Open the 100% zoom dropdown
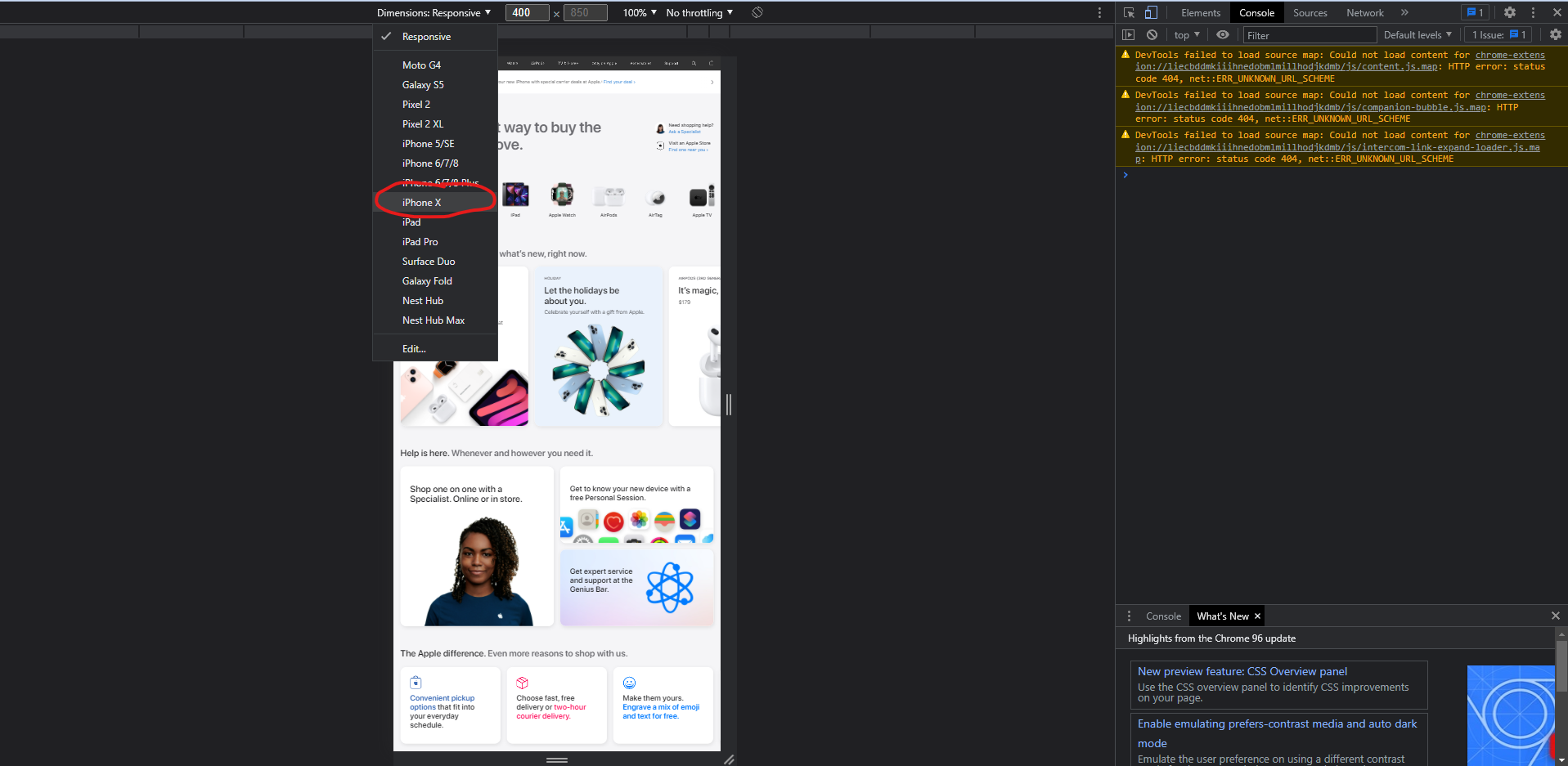Screen dimensions: 1568x766 click(x=640, y=13)
